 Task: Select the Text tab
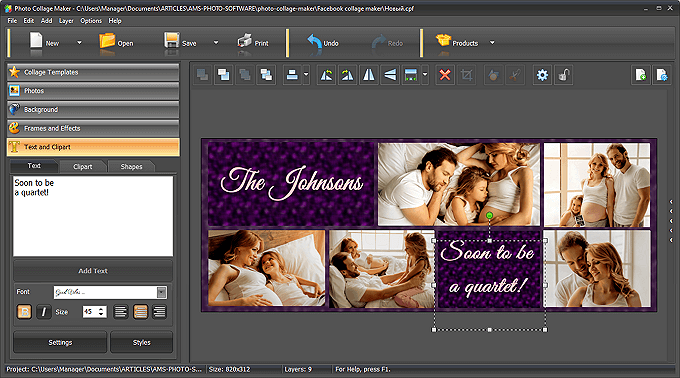(x=34, y=166)
